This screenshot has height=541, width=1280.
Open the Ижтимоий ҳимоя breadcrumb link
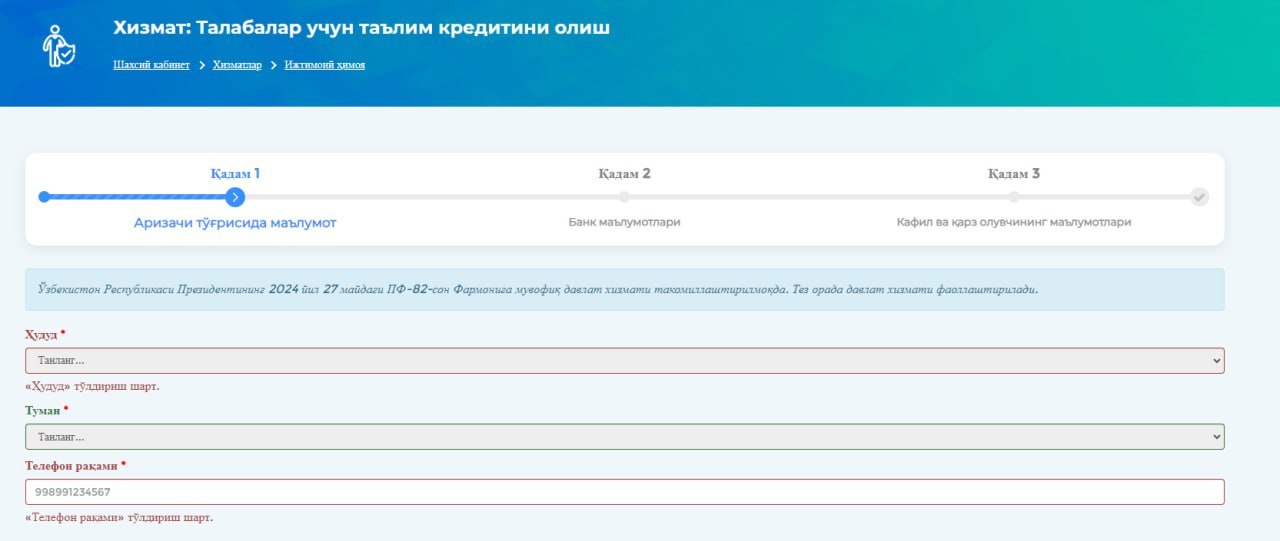(325, 65)
